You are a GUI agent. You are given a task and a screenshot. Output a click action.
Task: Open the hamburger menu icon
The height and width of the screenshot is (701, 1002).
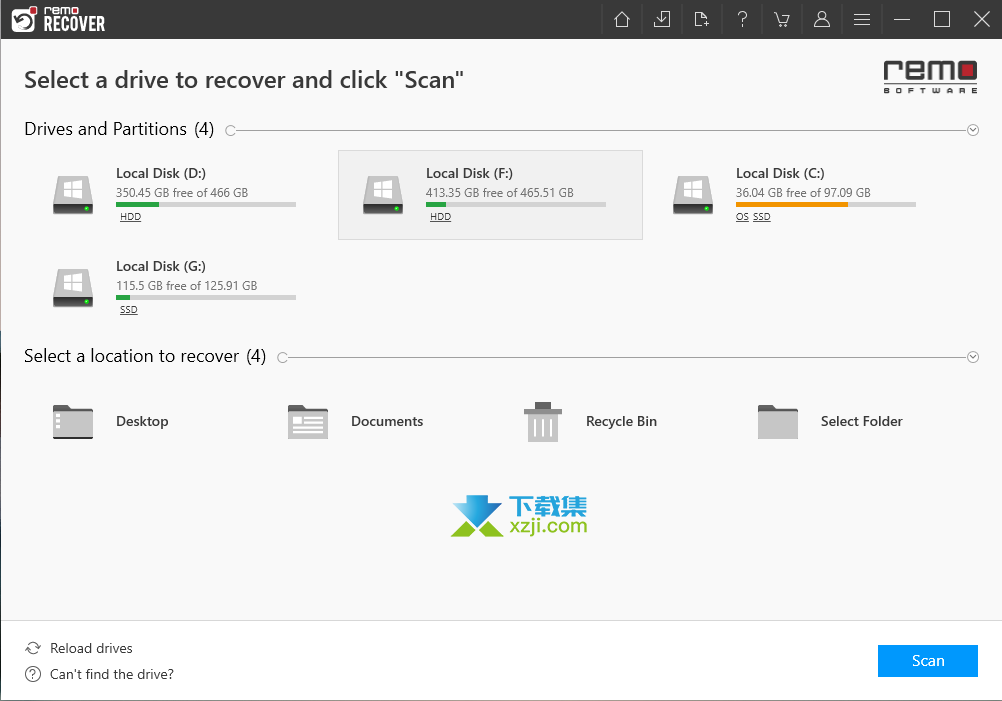[x=862, y=20]
